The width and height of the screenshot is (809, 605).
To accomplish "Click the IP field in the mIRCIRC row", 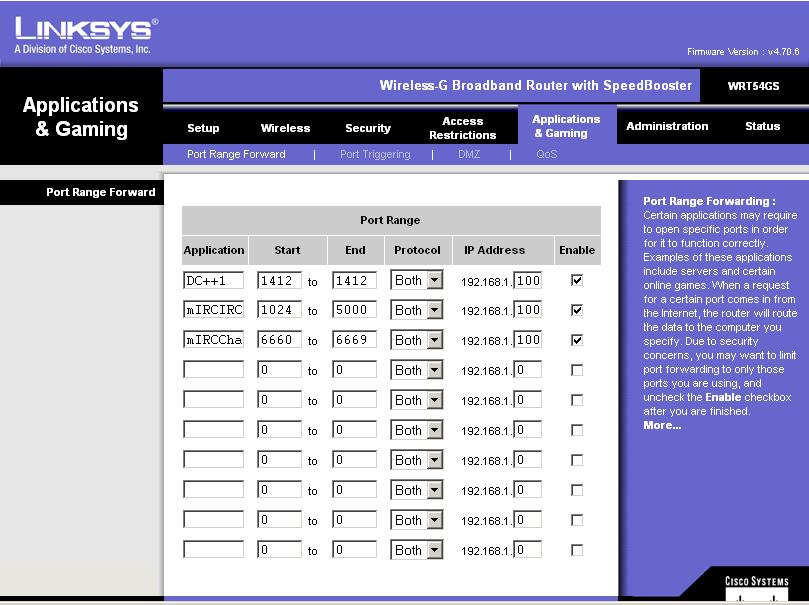I will pos(527,310).
